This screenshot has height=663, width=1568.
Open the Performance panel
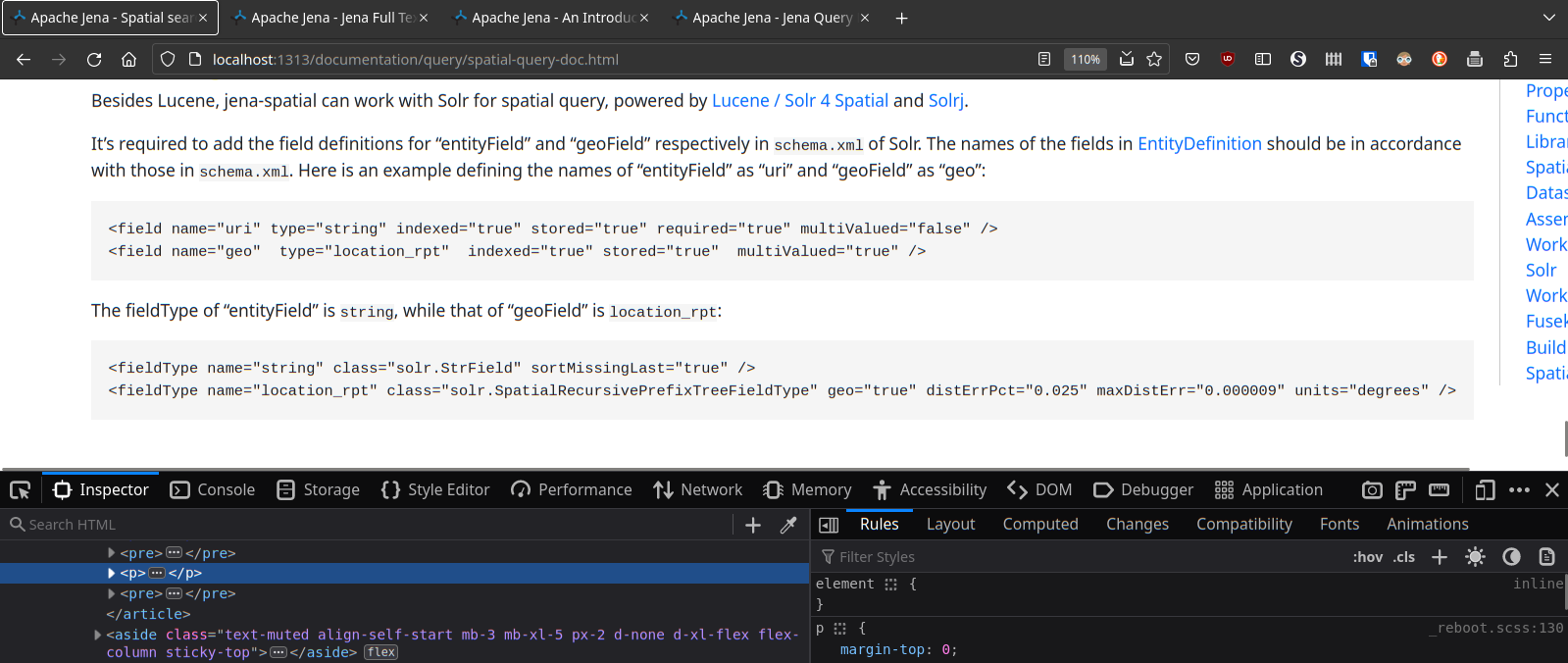(x=572, y=489)
